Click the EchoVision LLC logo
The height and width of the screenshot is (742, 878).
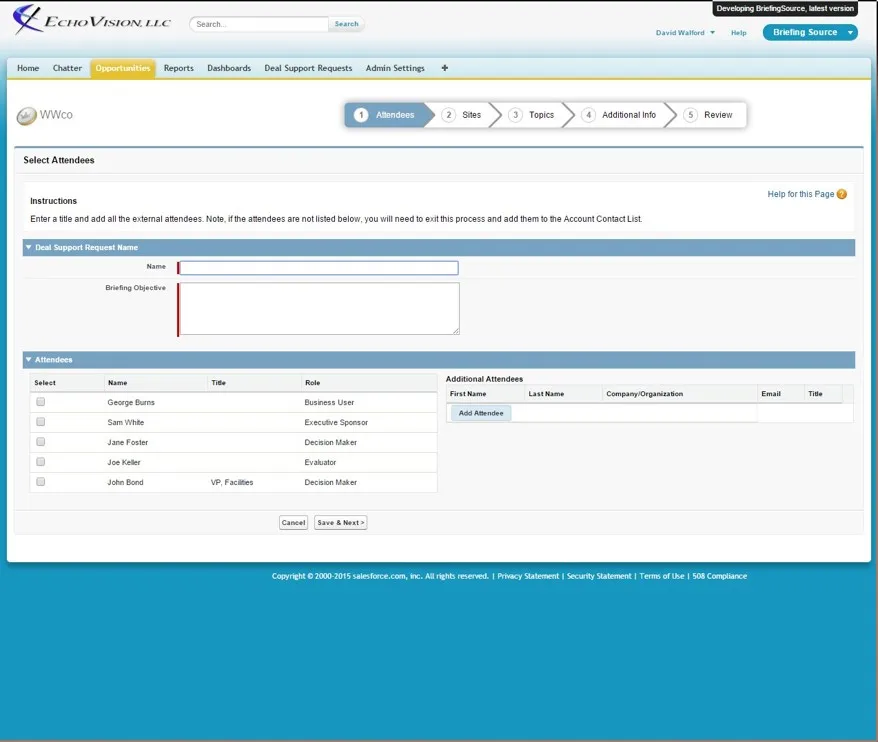coord(92,20)
